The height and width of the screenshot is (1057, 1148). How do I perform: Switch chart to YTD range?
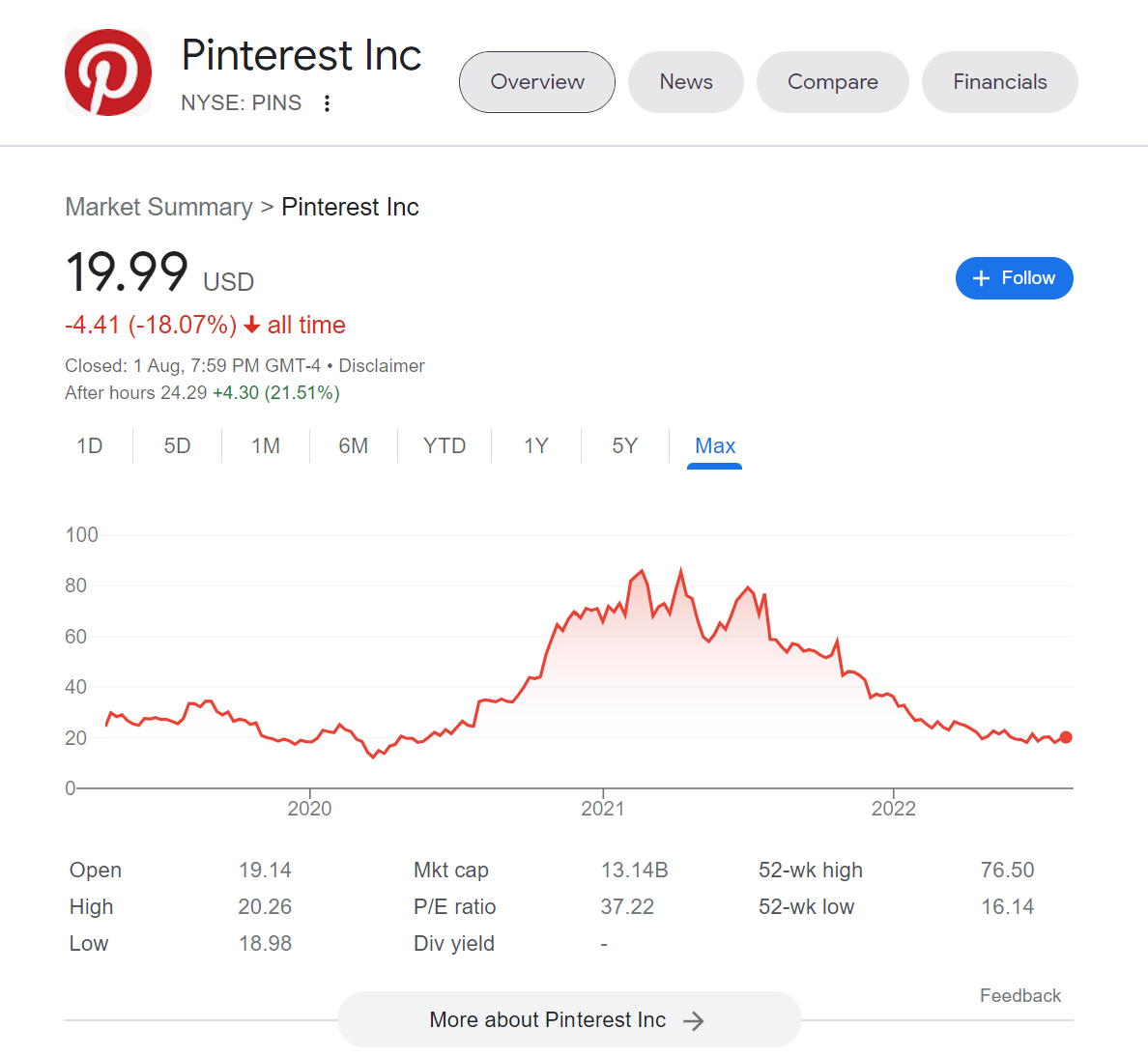tap(445, 446)
